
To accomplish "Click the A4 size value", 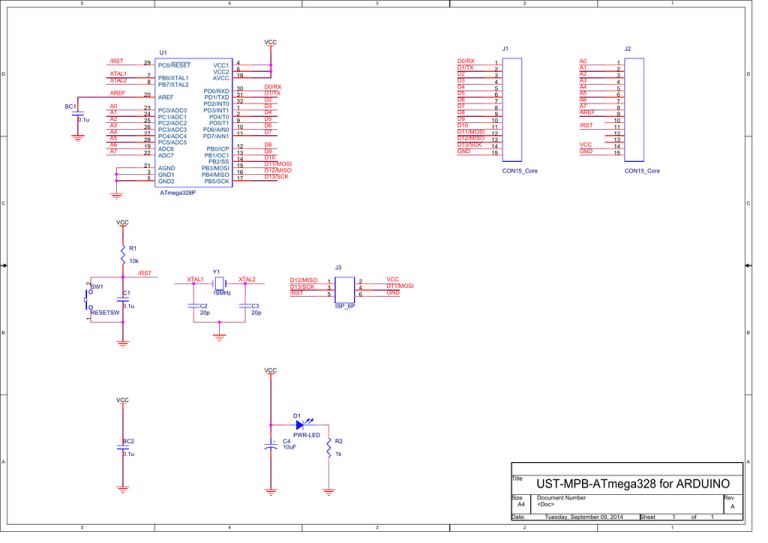I will pos(521,504).
